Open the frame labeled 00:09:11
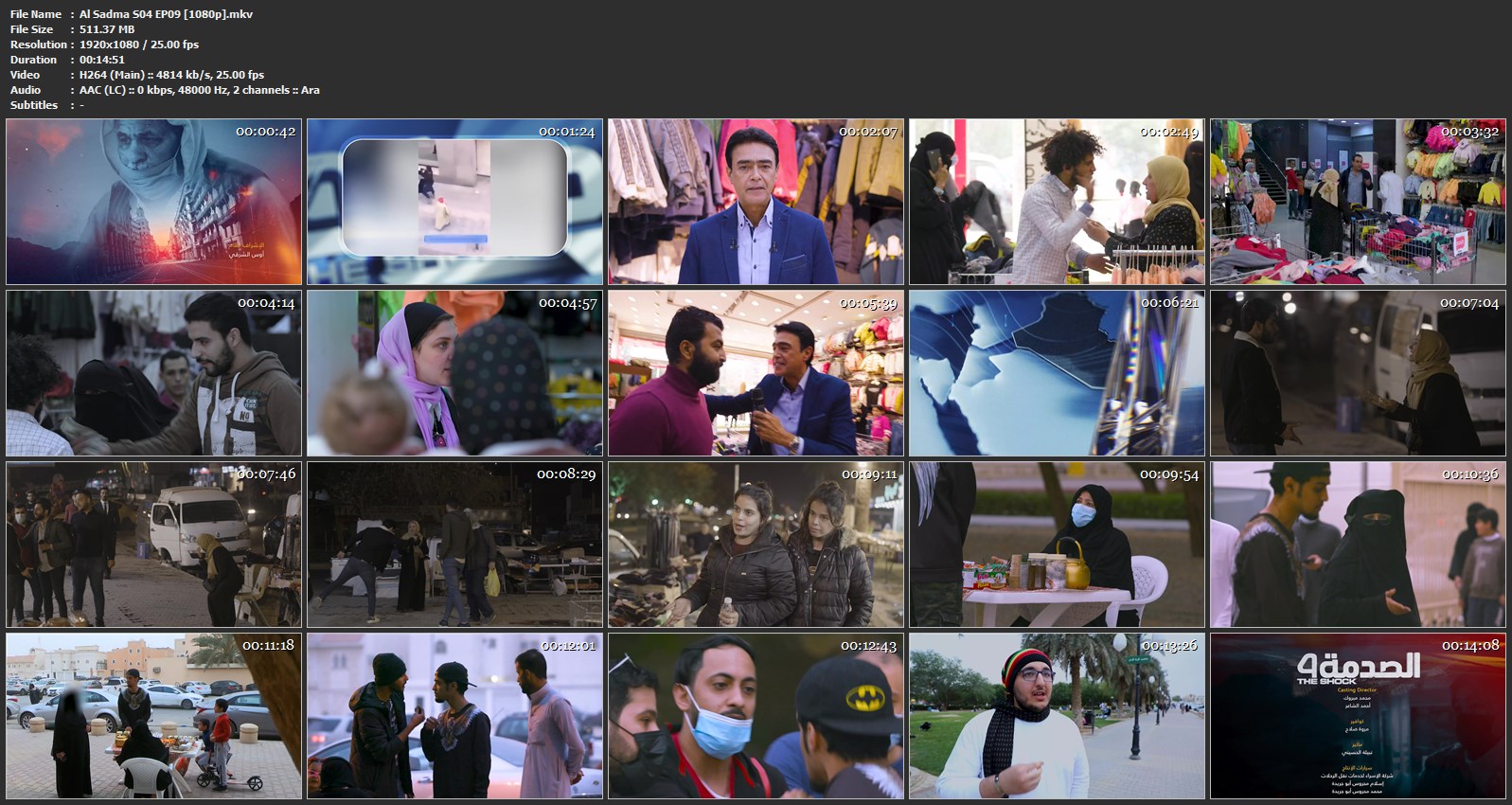Image resolution: width=1512 pixels, height=805 pixels. (756, 545)
